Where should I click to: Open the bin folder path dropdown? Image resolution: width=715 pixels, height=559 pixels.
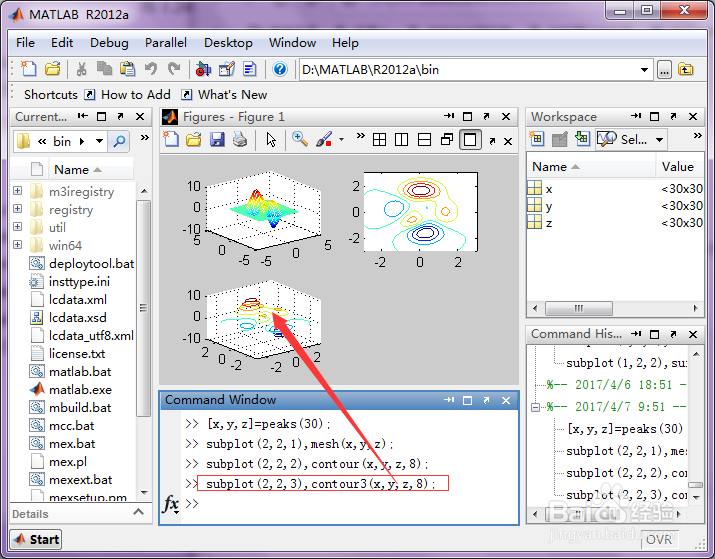[99, 141]
